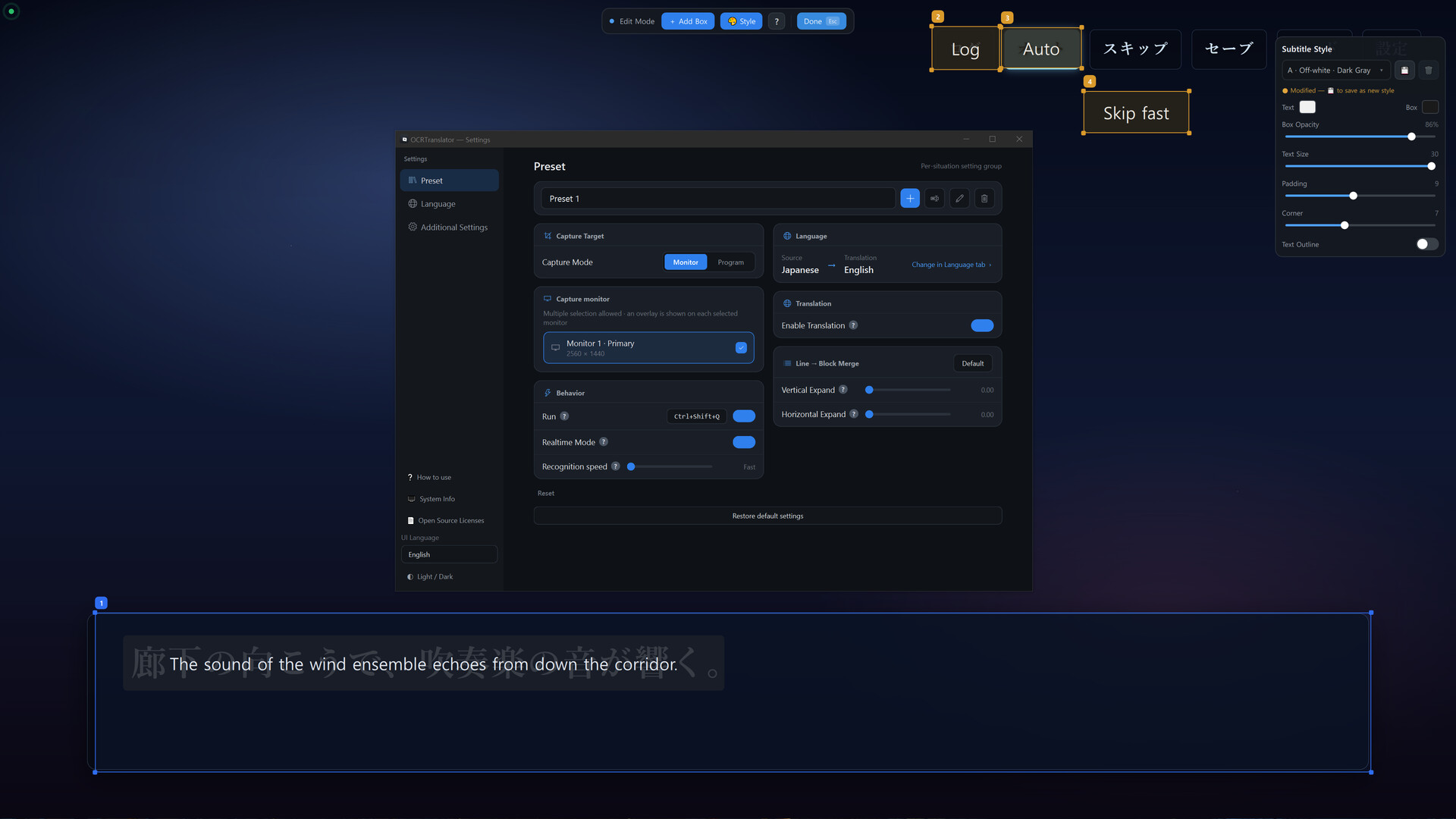Reset Line Block Merge with the Default button
The image size is (1456, 819).
tap(973, 363)
